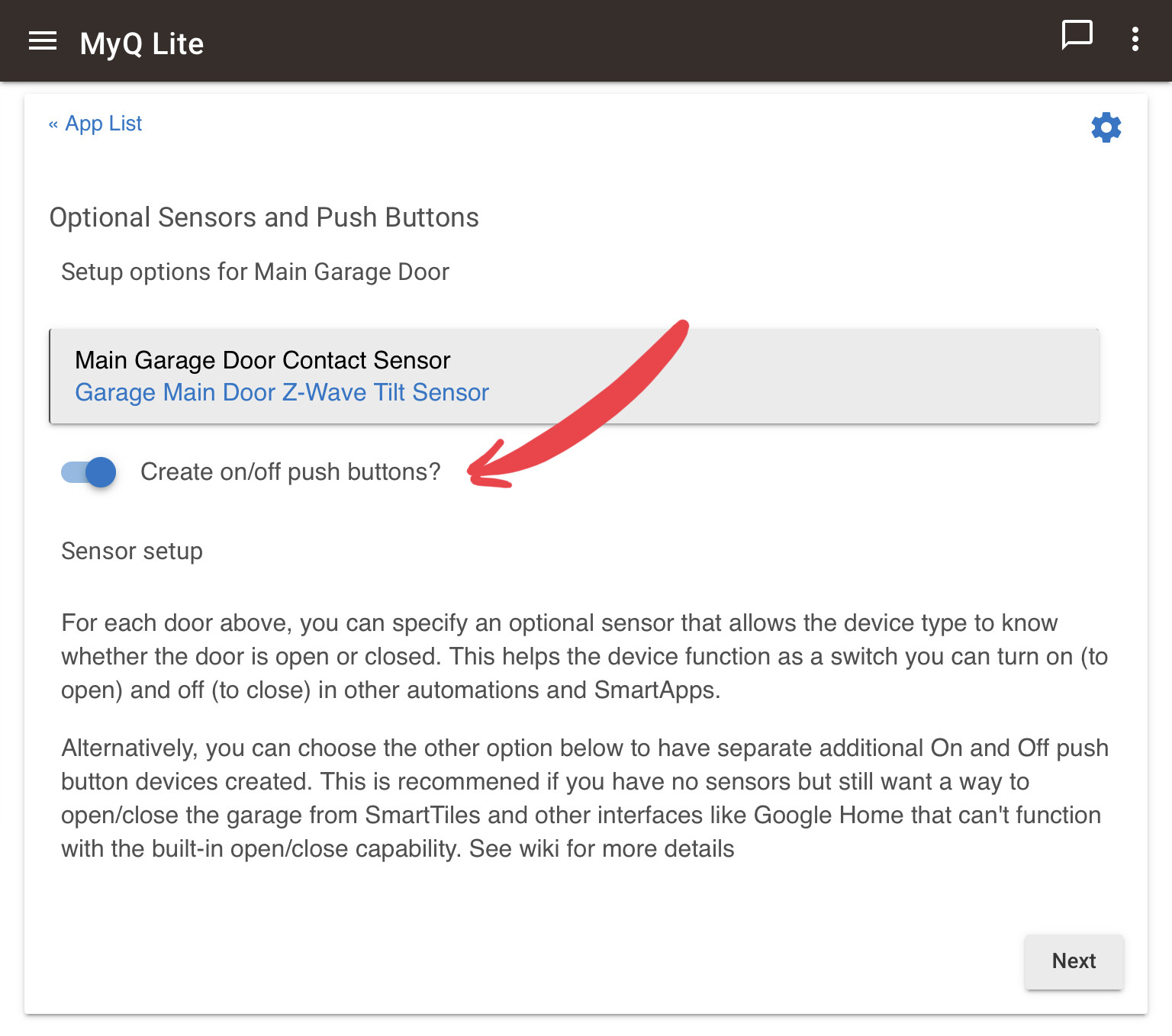Click the blue gear settings icon
This screenshot has width=1172, height=1036.
pyautogui.click(x=1106, y=127)
